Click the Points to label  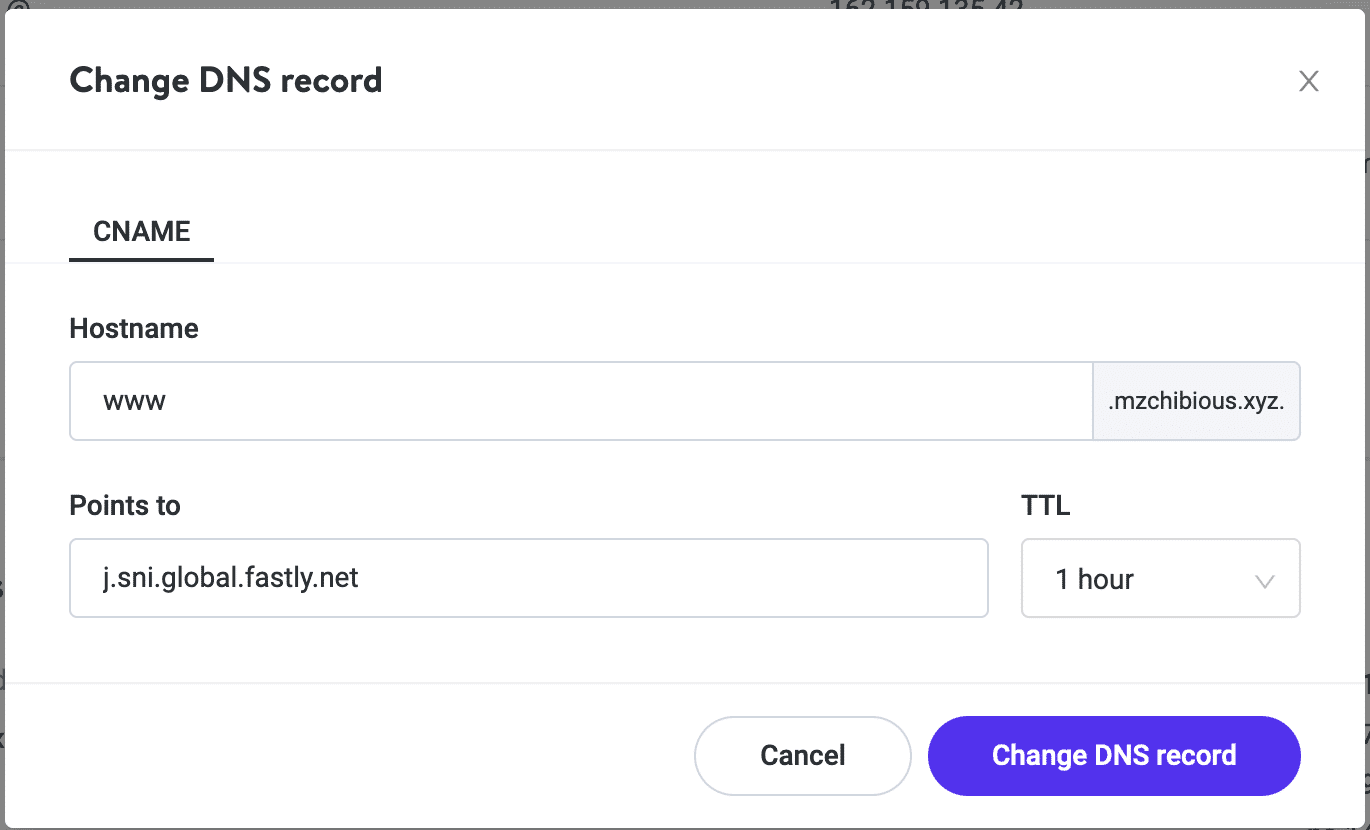[x=124, y=506]
